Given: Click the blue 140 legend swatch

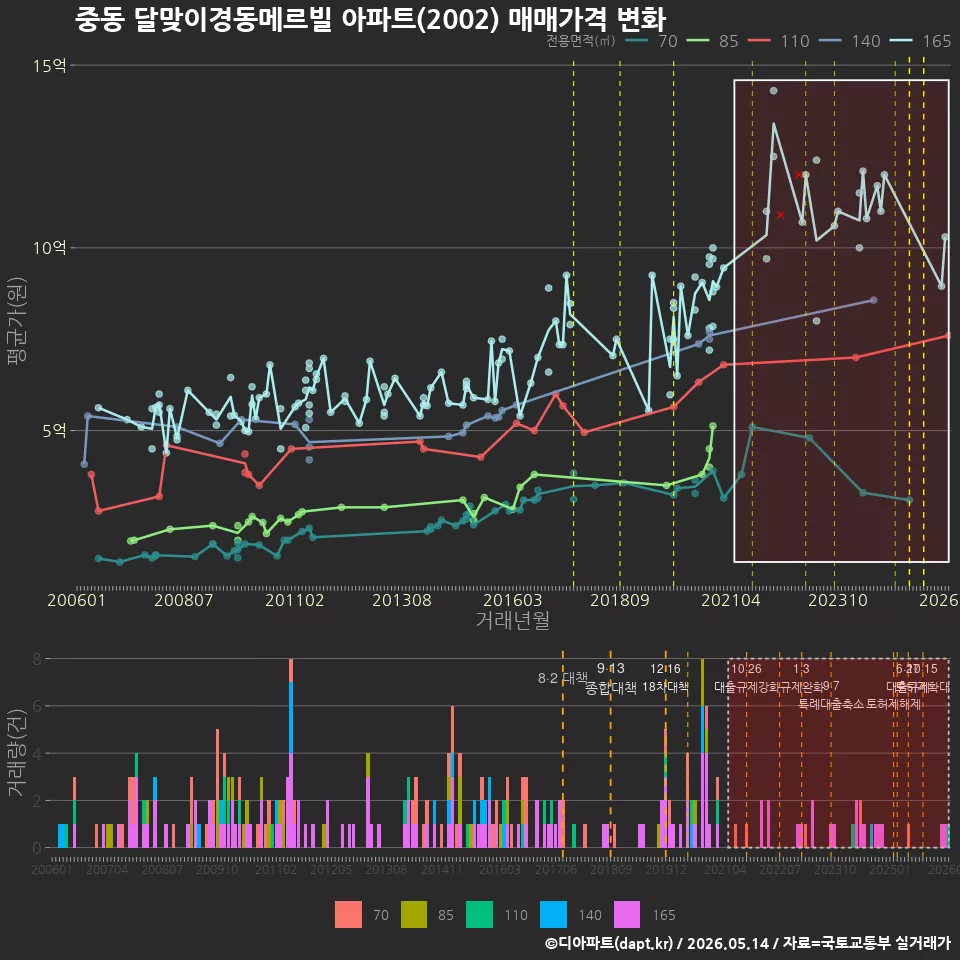Looking at the screenshot, I should [553, 915].
